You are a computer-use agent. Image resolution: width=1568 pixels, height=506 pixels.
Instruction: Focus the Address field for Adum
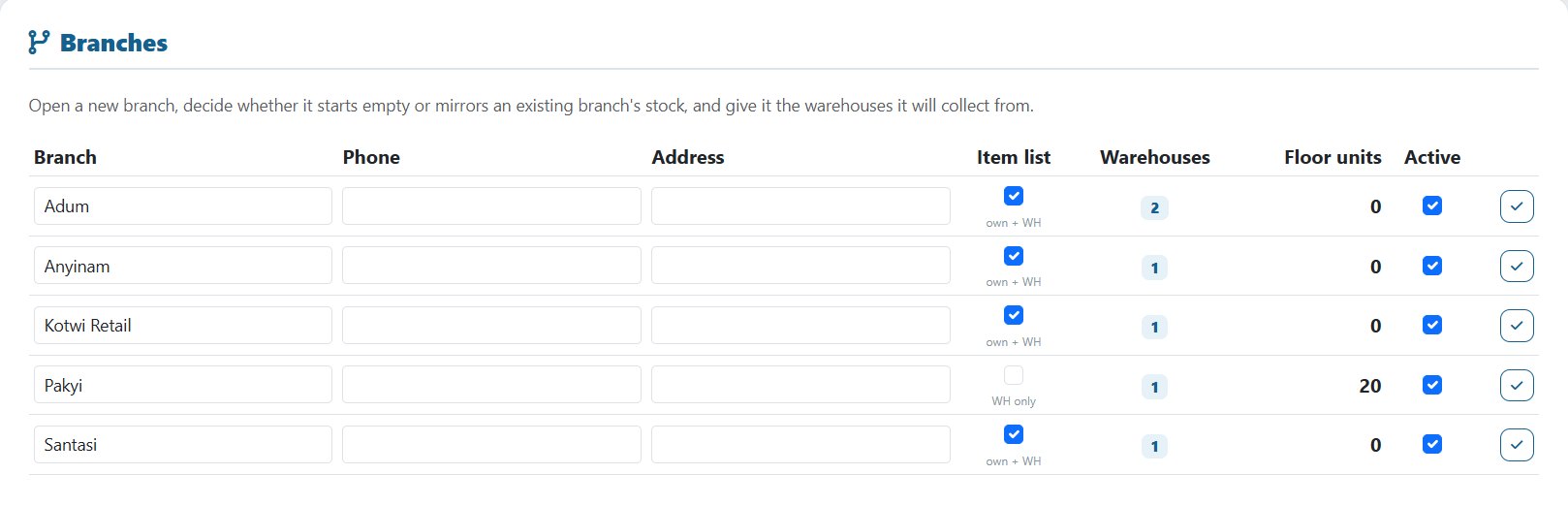800,206
